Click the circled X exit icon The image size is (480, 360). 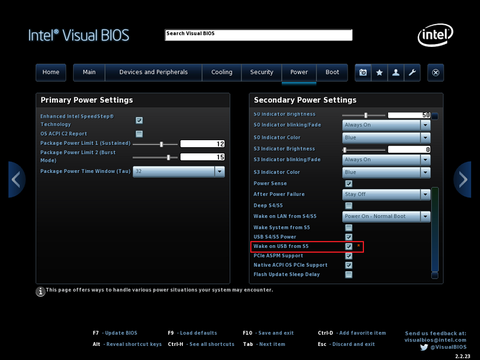coord(435,73)
